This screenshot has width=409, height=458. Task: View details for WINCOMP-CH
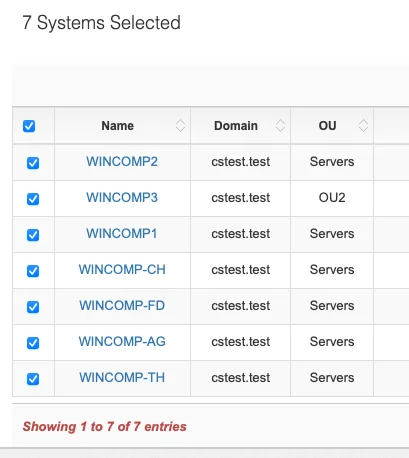click(122, 270)
